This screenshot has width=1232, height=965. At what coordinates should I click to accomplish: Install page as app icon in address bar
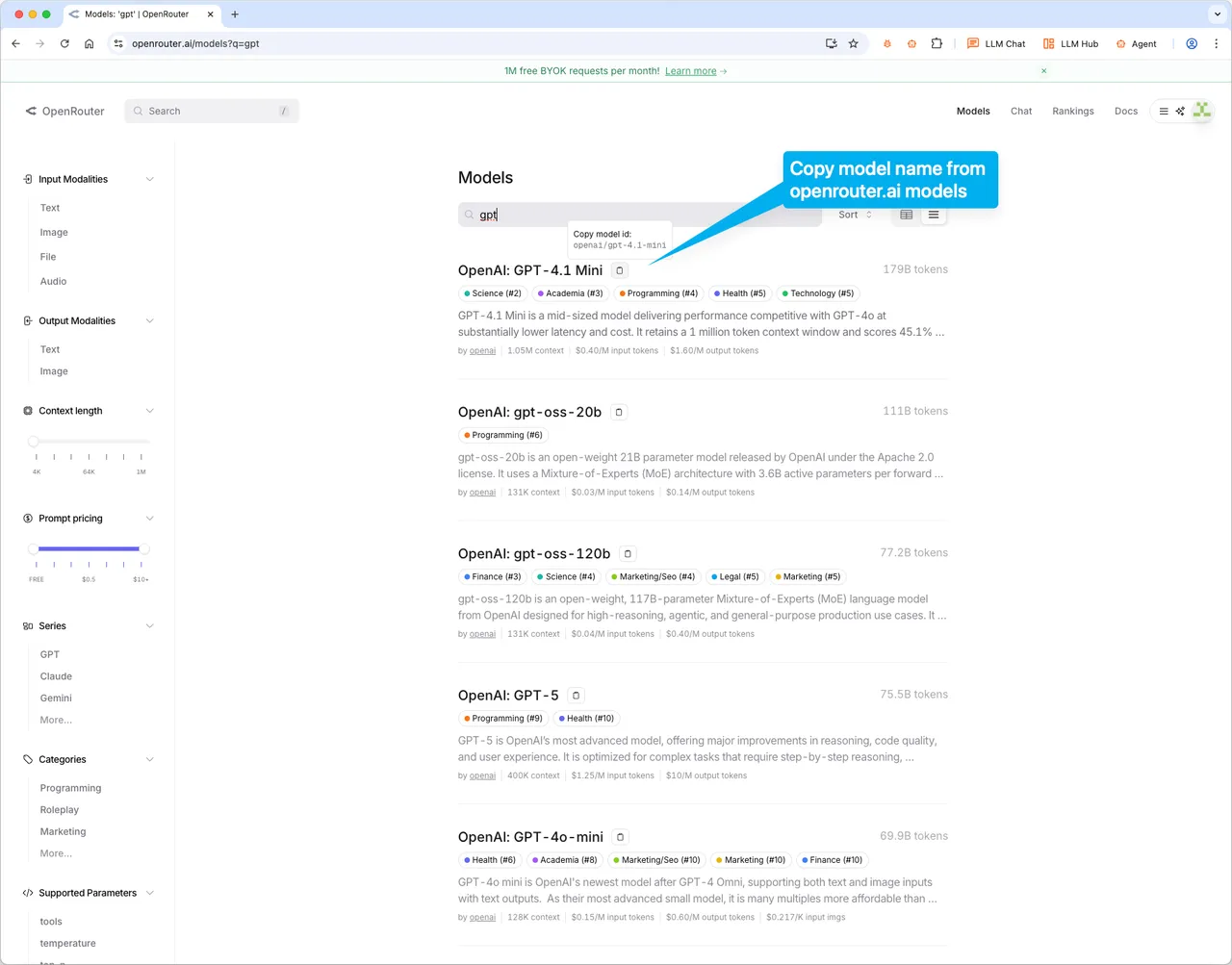pos(832,43)
